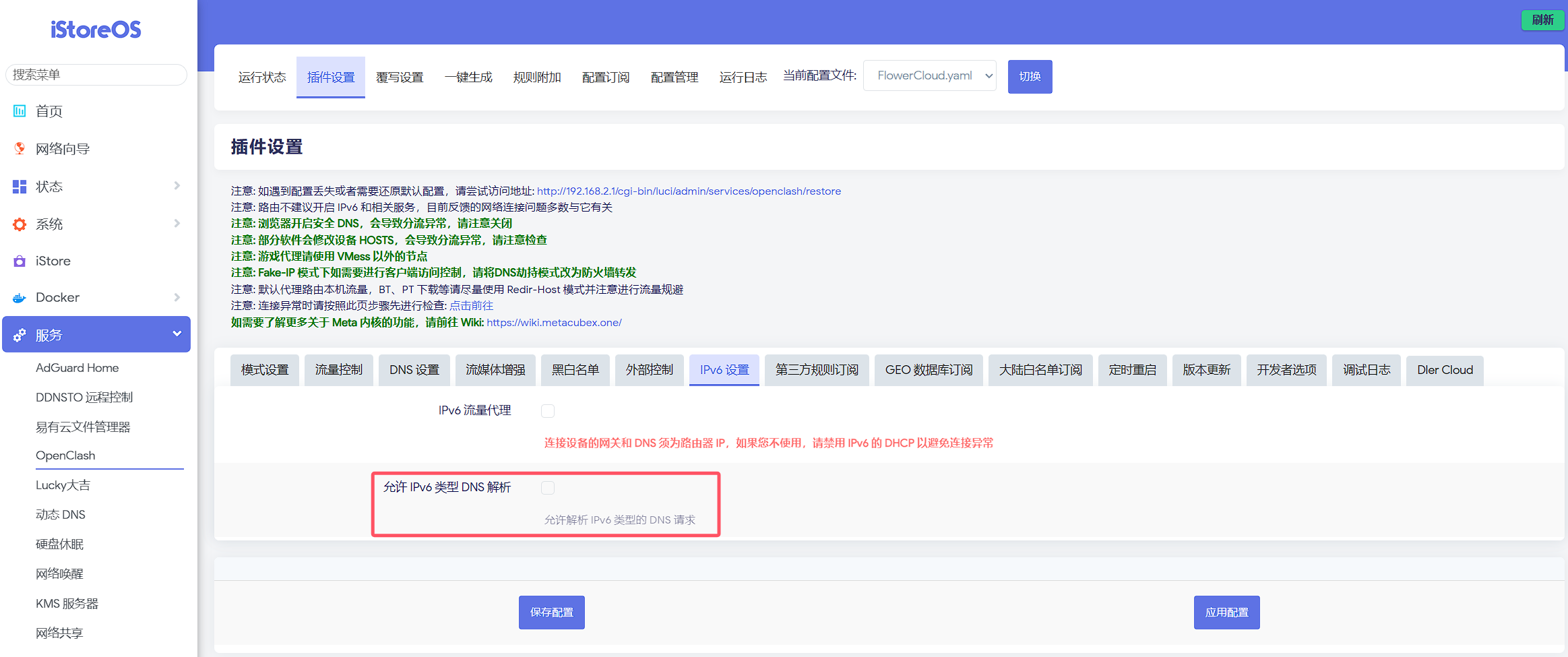Click the iStoreOS logo

96,30
